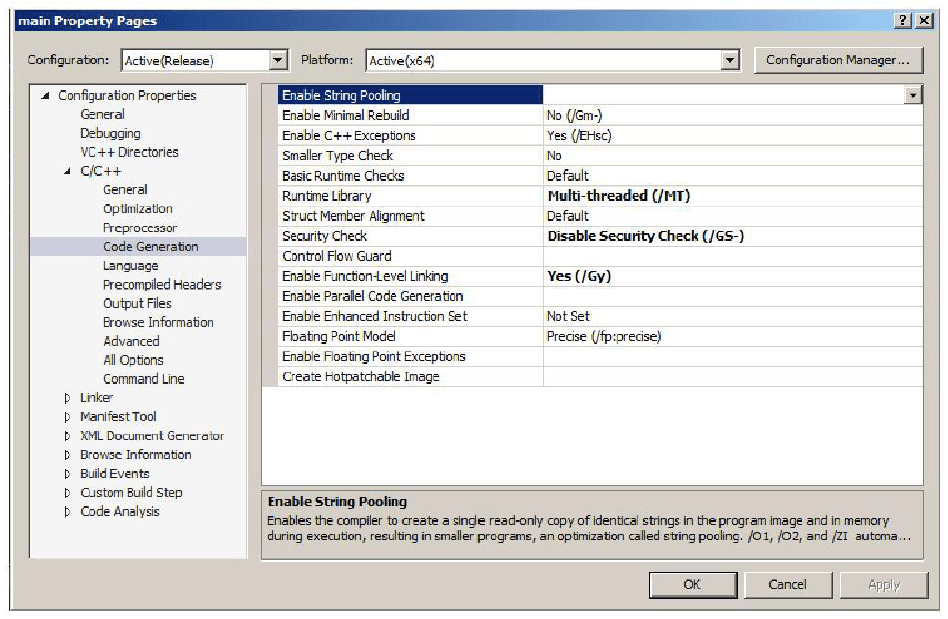Expand the Manifest Tool node
This screenshot has width=948, height=619.
pos(68,417)
